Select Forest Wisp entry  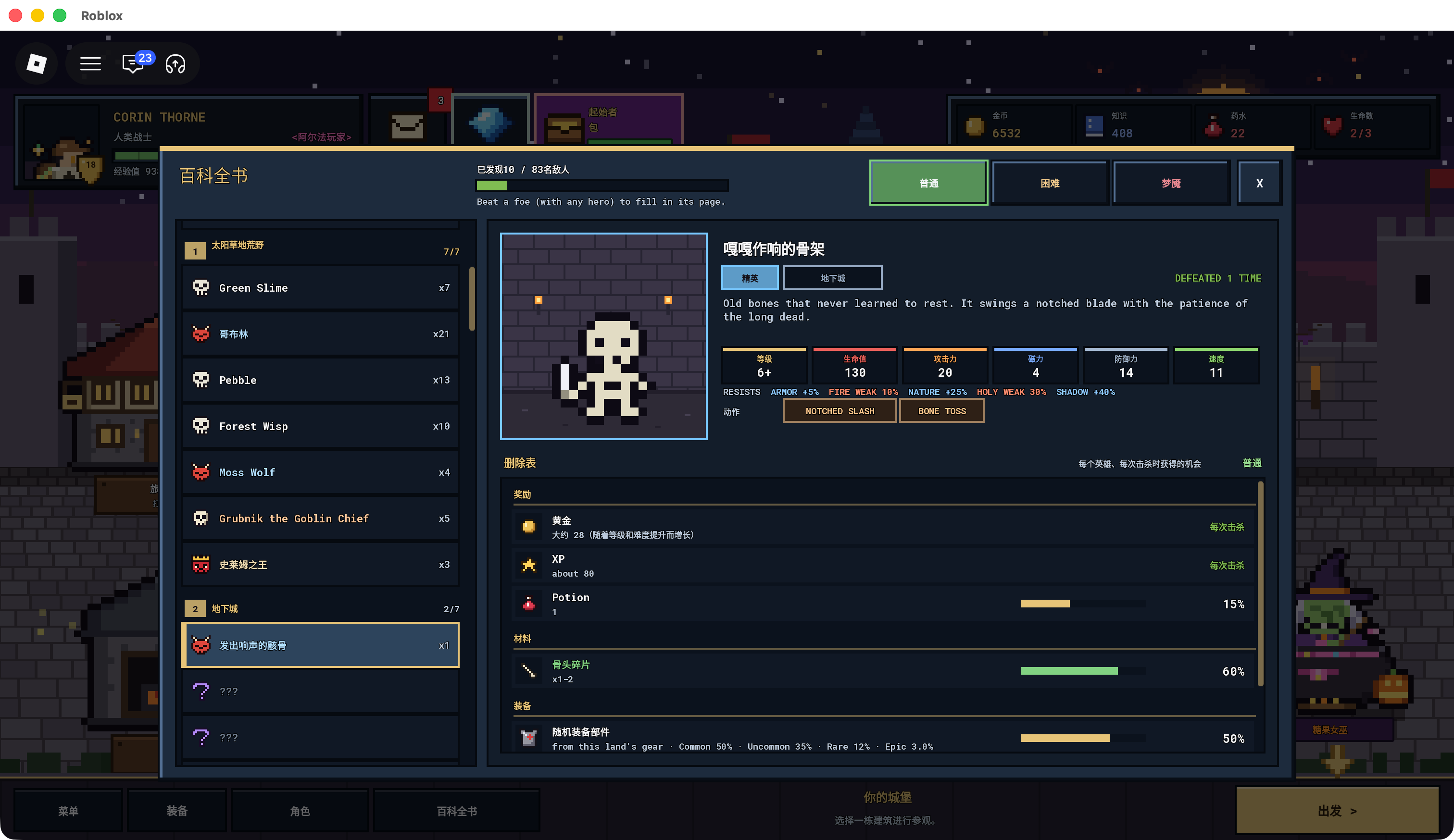pyautogui.click(x=320, y=426)
